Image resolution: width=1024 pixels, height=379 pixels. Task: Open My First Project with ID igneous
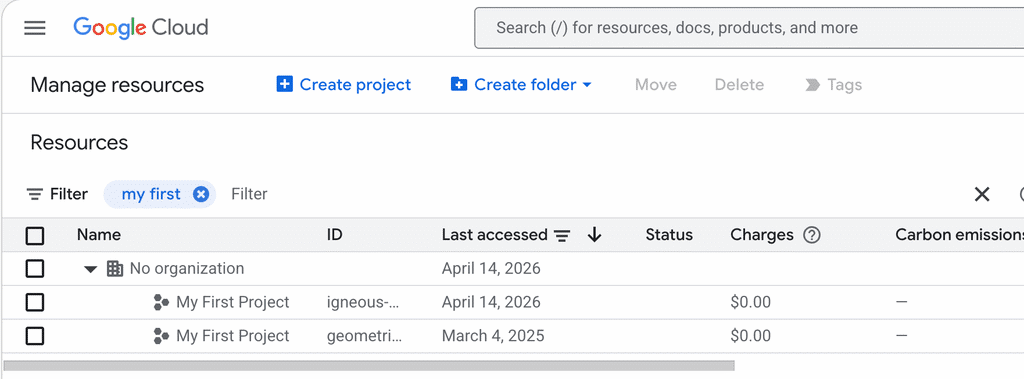232,303
